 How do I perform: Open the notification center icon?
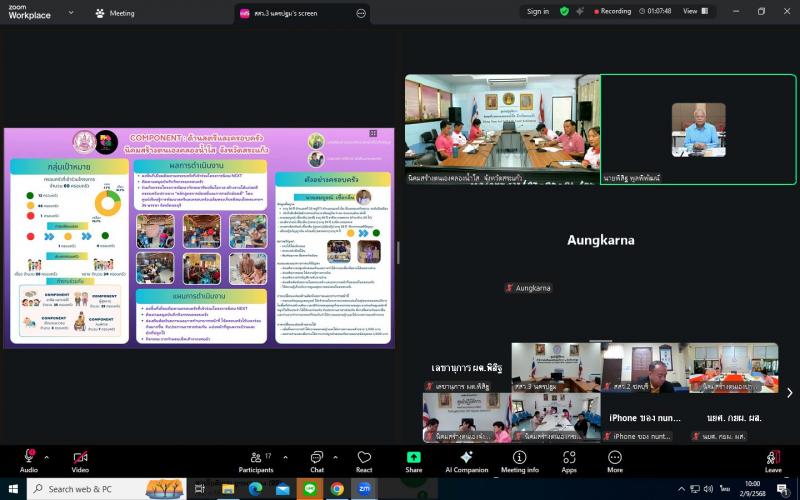(783, 490)
